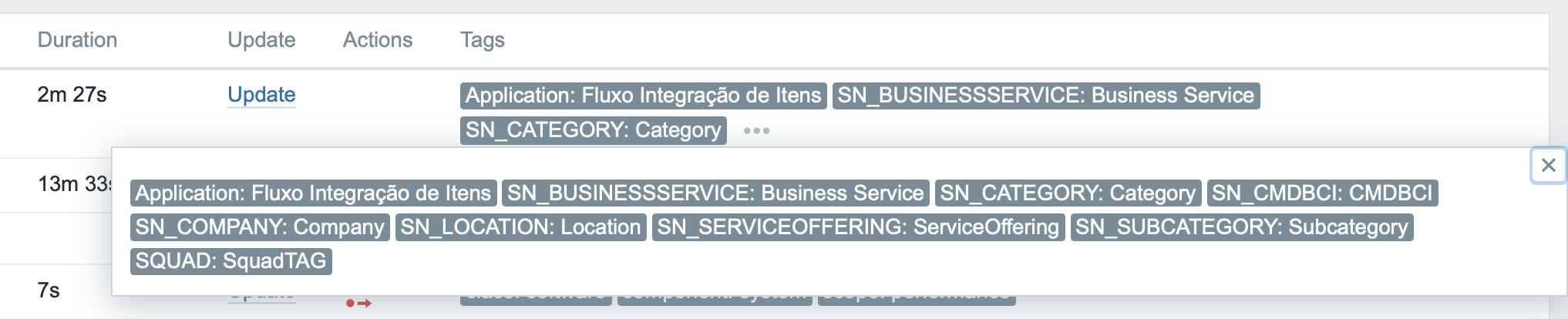The width and height of the screenshot is (1568, 319).
Task: Click SN_BUSINESSSERVICE tag inside the popup
Action: pos(715,193)
